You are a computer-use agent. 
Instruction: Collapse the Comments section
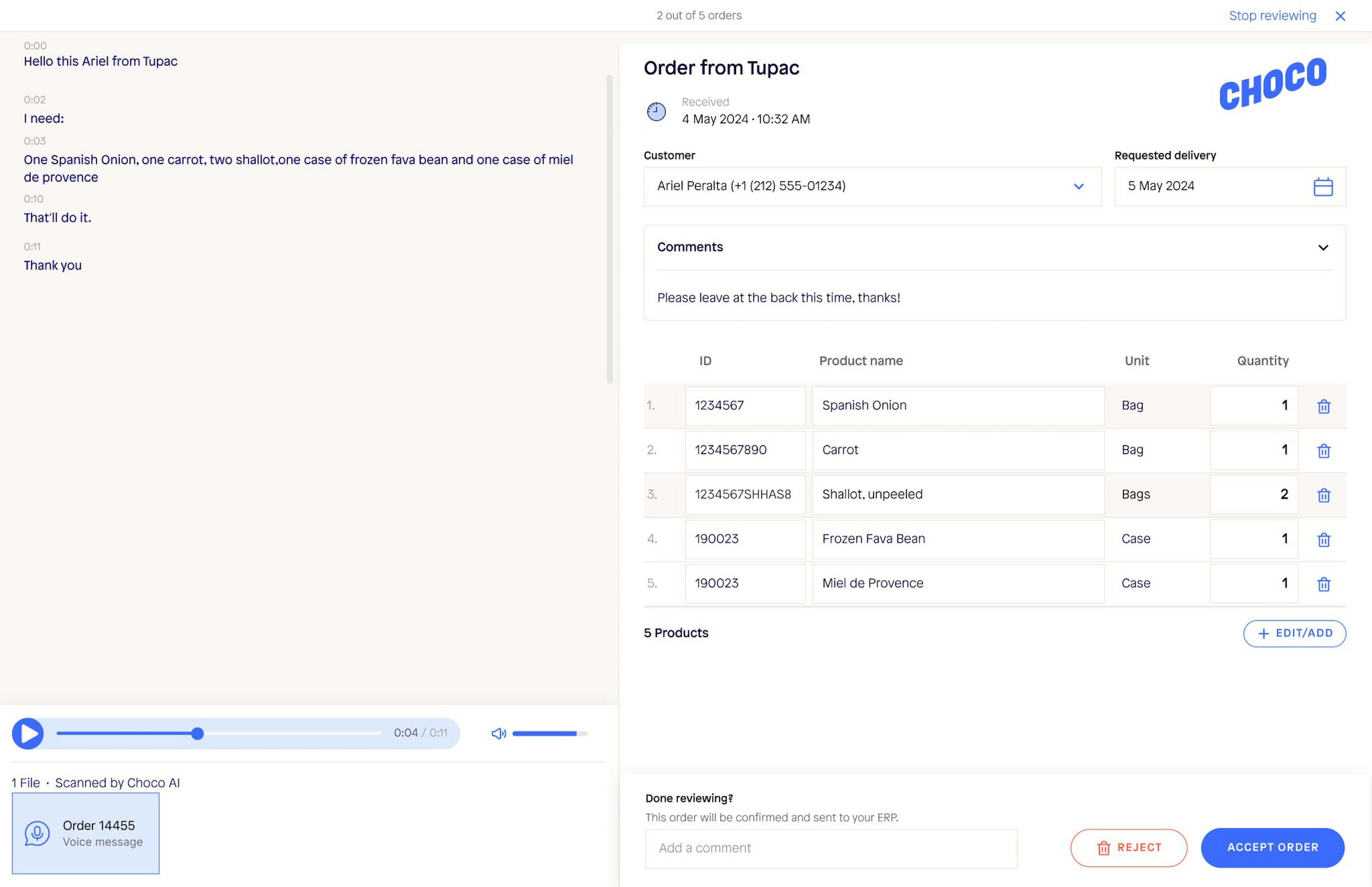click(1323, 248)
